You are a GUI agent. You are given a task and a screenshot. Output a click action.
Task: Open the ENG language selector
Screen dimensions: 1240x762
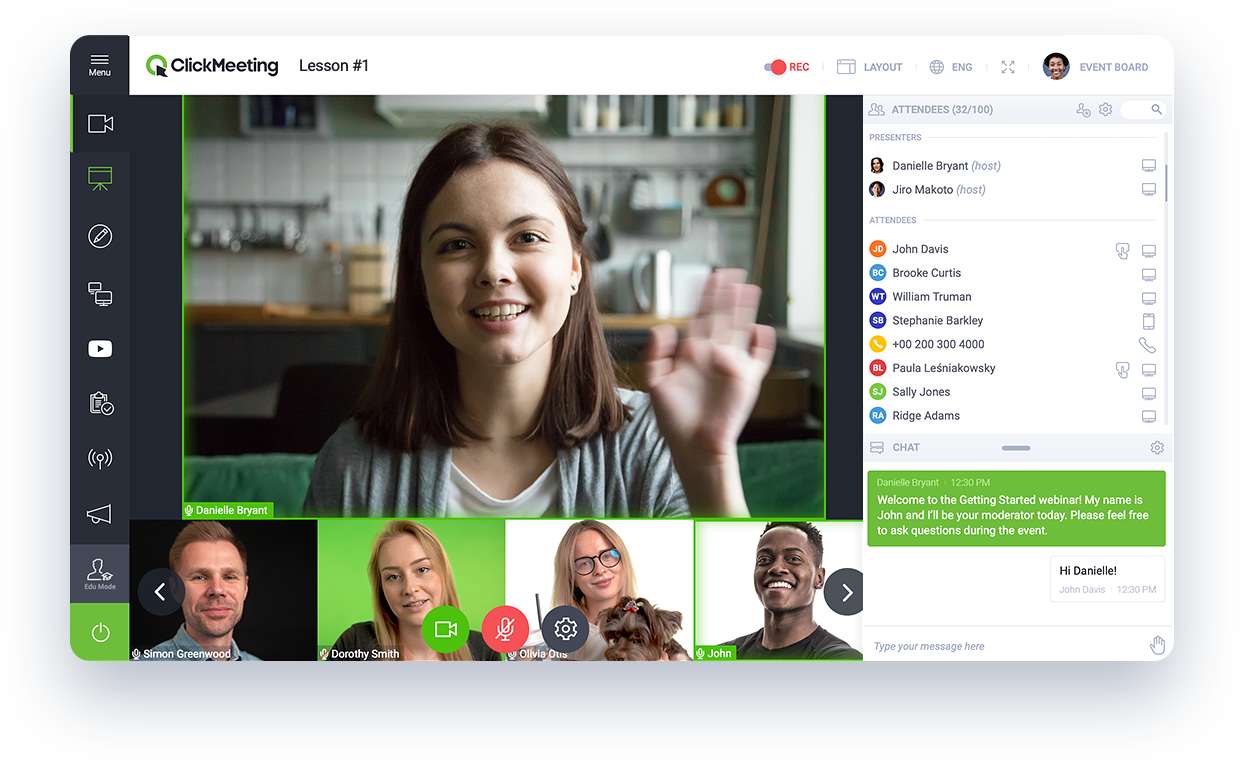pyautogui.click(x=951, y=67)
